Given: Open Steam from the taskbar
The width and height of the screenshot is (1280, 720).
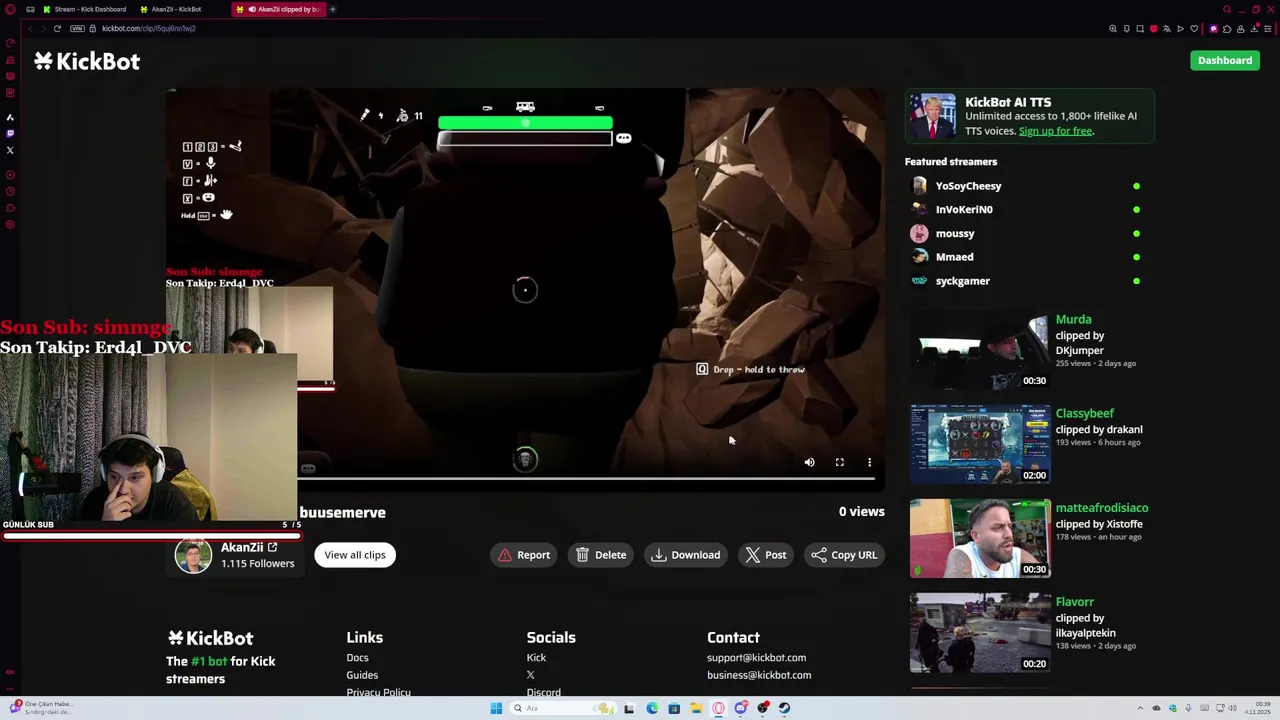Looking at the screenshot, I should point(784,708).
